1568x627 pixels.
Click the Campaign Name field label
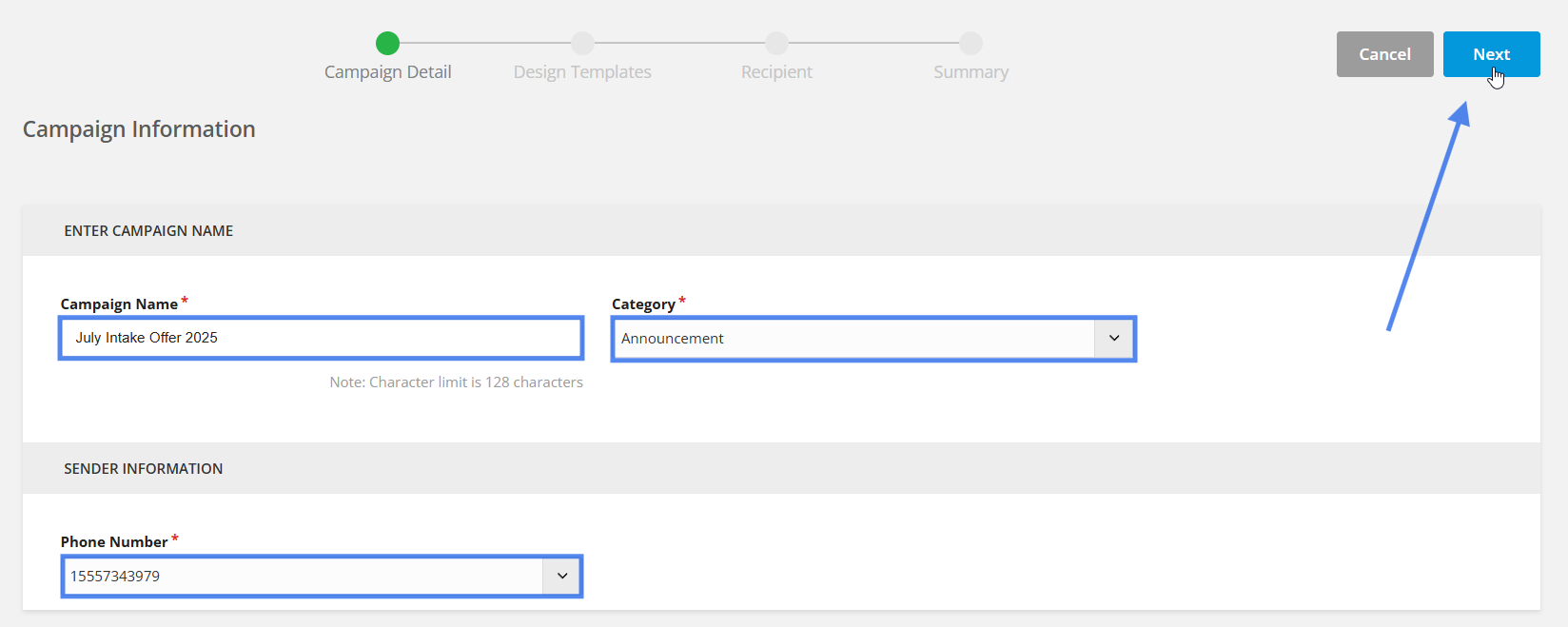(119, 304)
